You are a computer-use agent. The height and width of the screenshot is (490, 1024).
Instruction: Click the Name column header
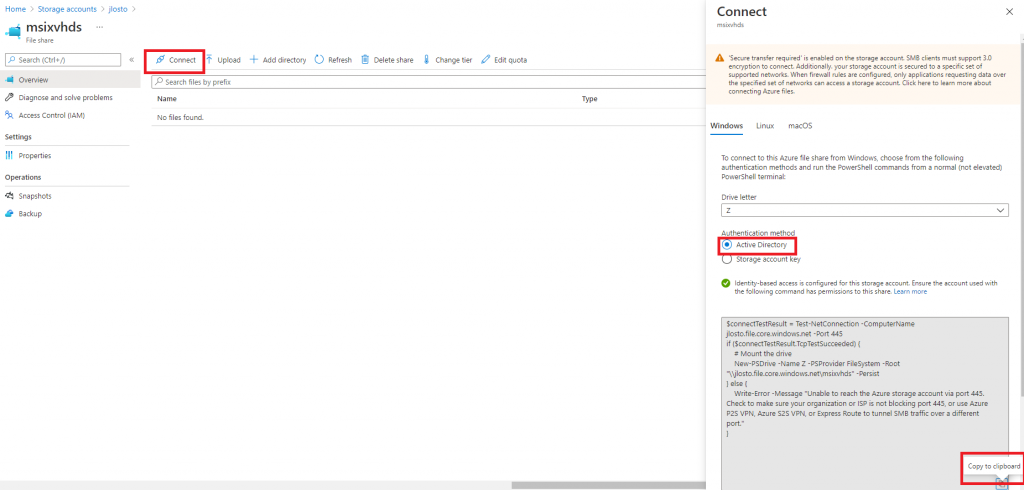pyautogui.click(x=167, y=99)
